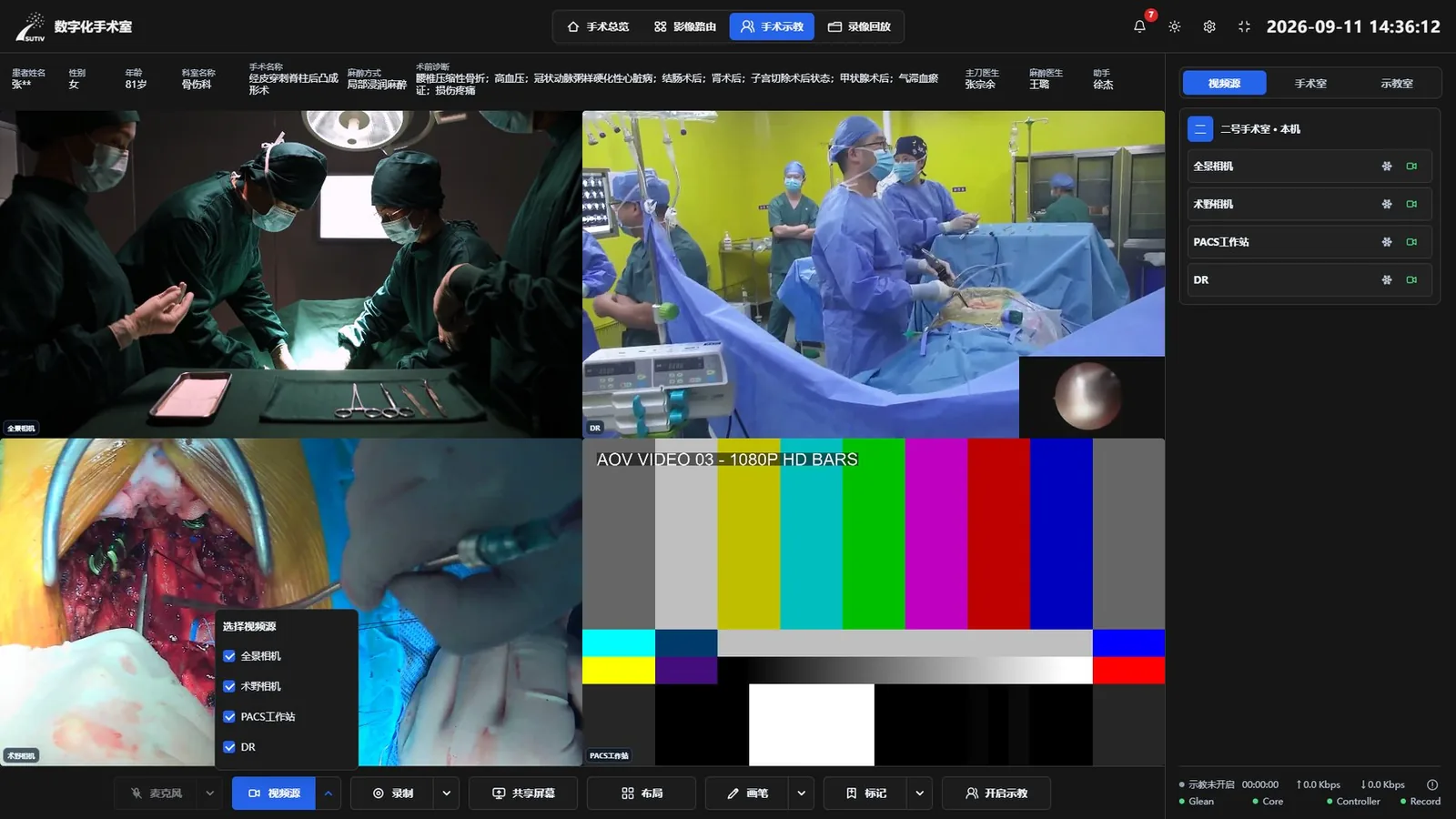This screenshot has height=819, width=1456.
Task: Click the 录制 record button
Action: tap(392, 794)
